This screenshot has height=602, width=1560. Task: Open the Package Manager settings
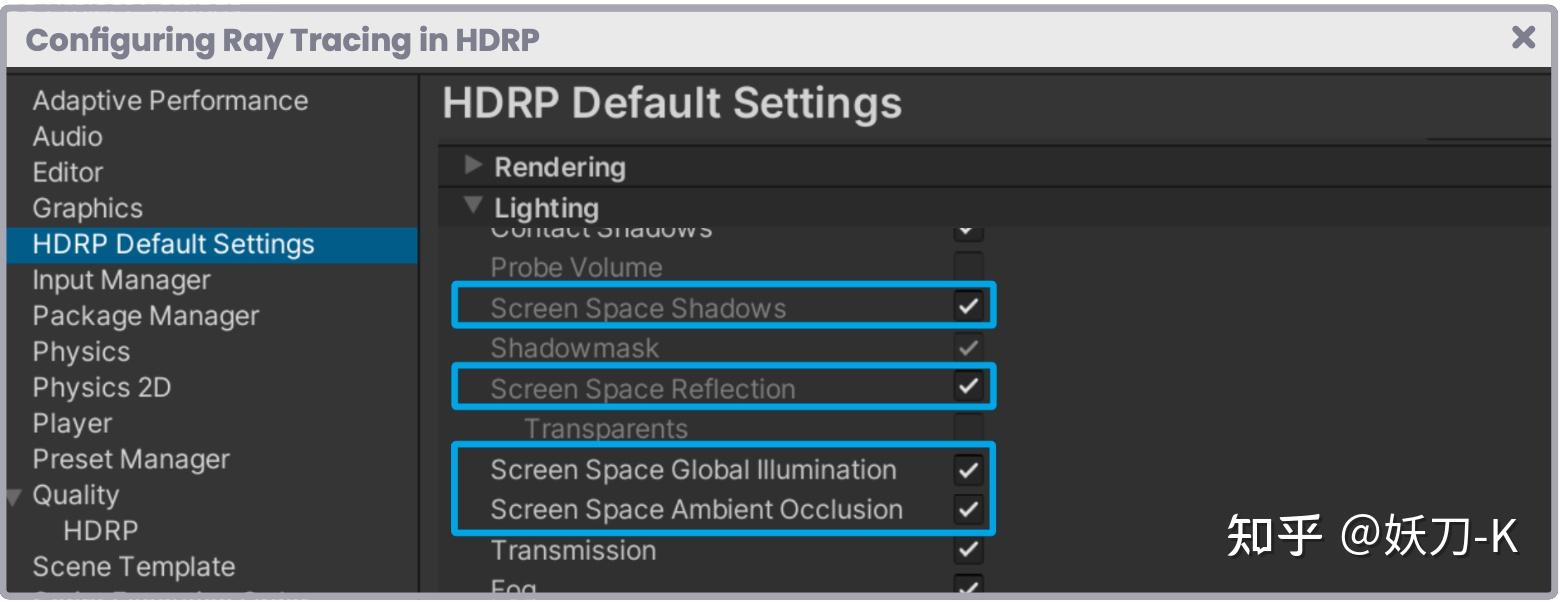(x=144, y=315)
